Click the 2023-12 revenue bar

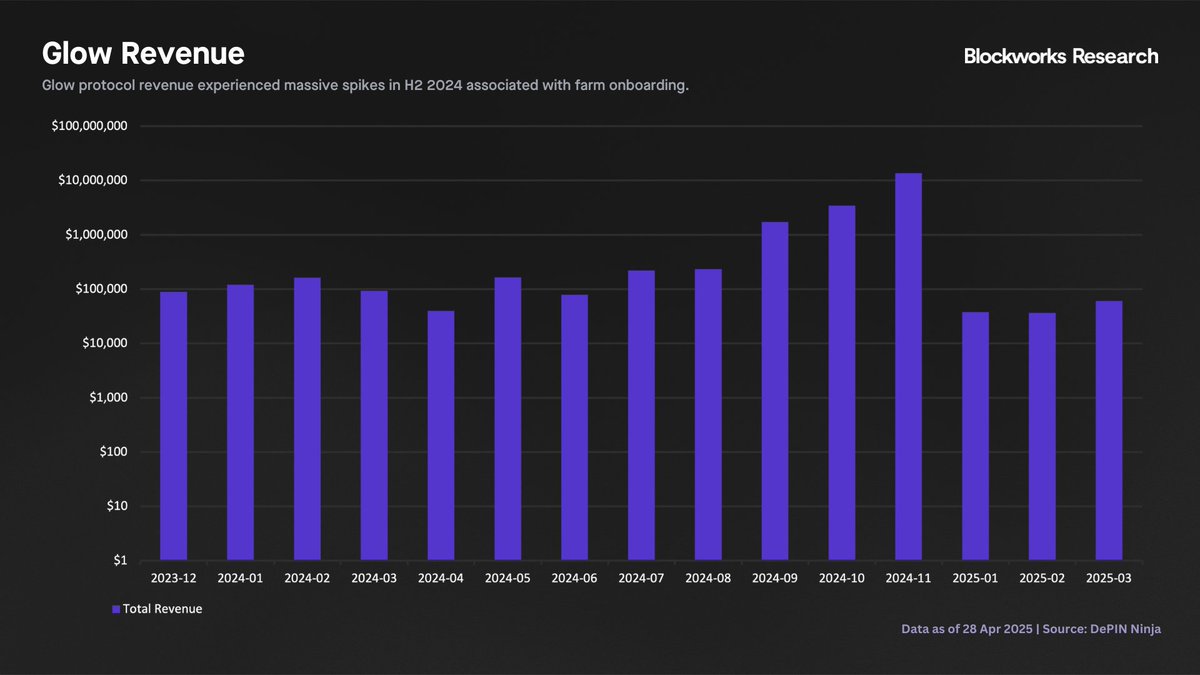[173, 425]
